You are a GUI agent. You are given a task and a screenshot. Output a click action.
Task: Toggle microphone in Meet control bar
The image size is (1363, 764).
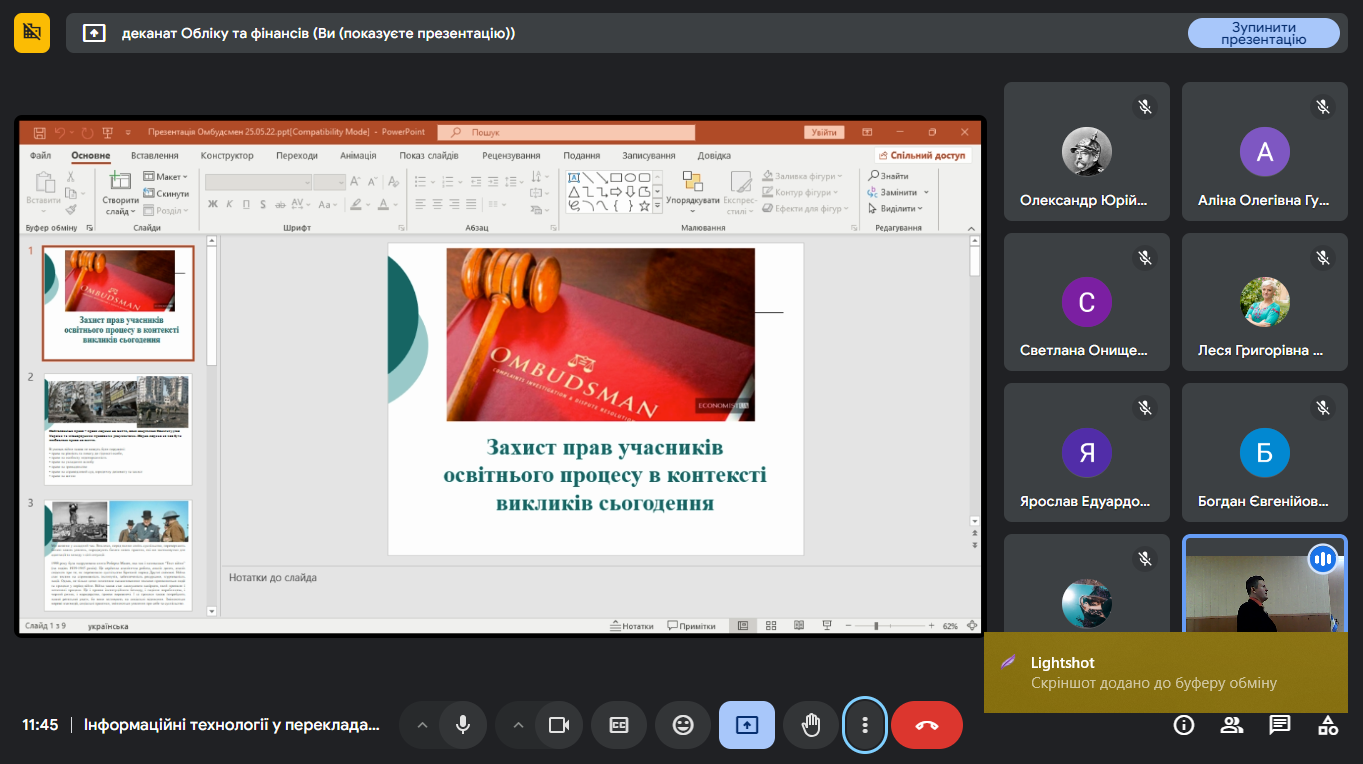pyautogui.click(x=463, y=725)
